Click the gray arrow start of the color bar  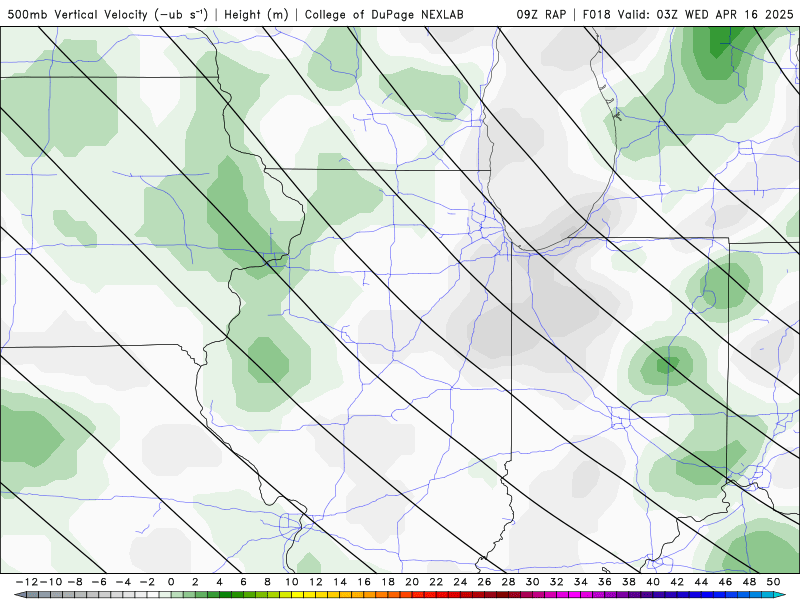(19, 595)
